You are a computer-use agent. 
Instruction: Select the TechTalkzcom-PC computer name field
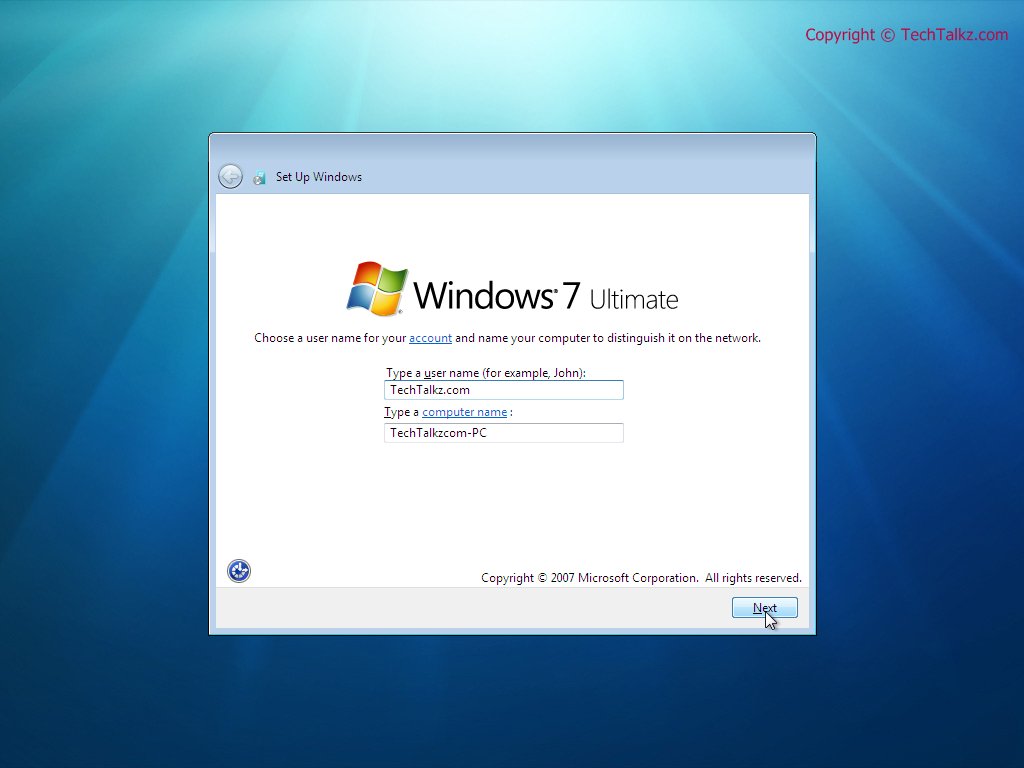503,433
